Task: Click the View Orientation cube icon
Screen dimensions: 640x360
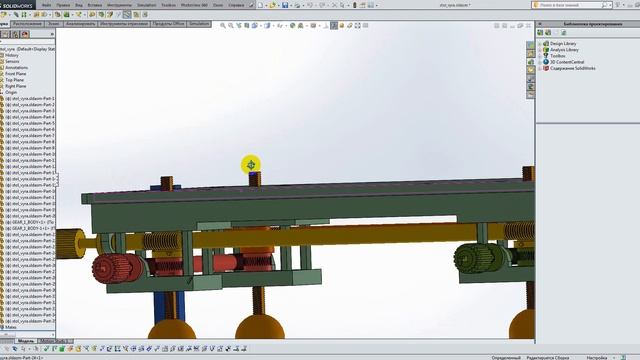Action: 254,25
